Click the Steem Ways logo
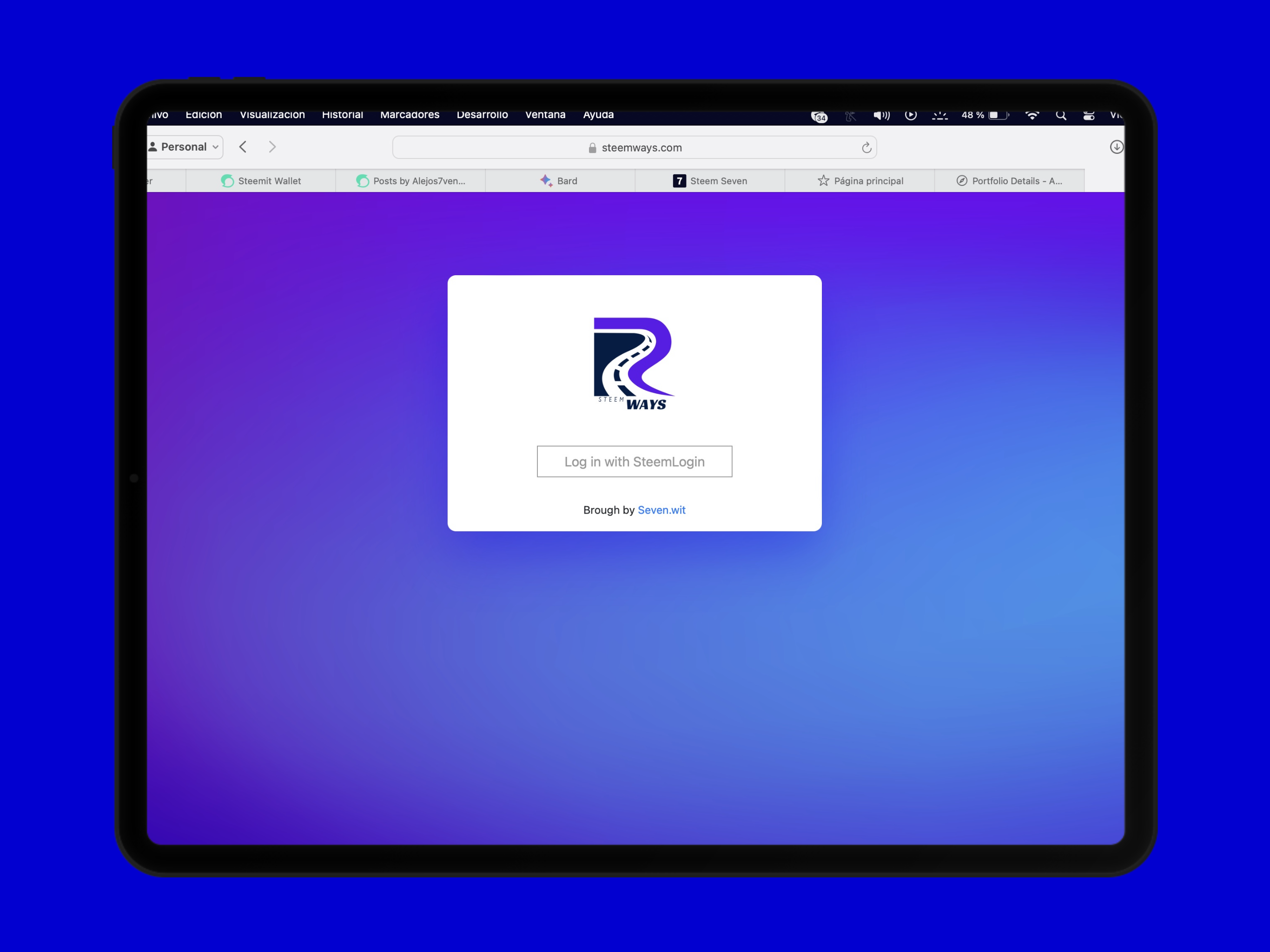 (x=634, y=364)
